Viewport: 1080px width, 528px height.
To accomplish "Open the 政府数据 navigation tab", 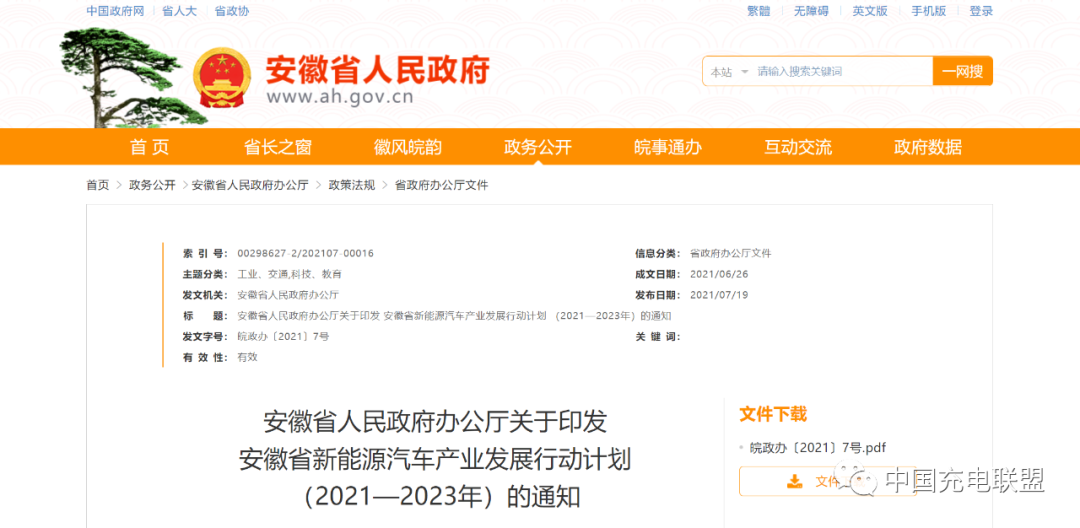I will coord(927,147).
